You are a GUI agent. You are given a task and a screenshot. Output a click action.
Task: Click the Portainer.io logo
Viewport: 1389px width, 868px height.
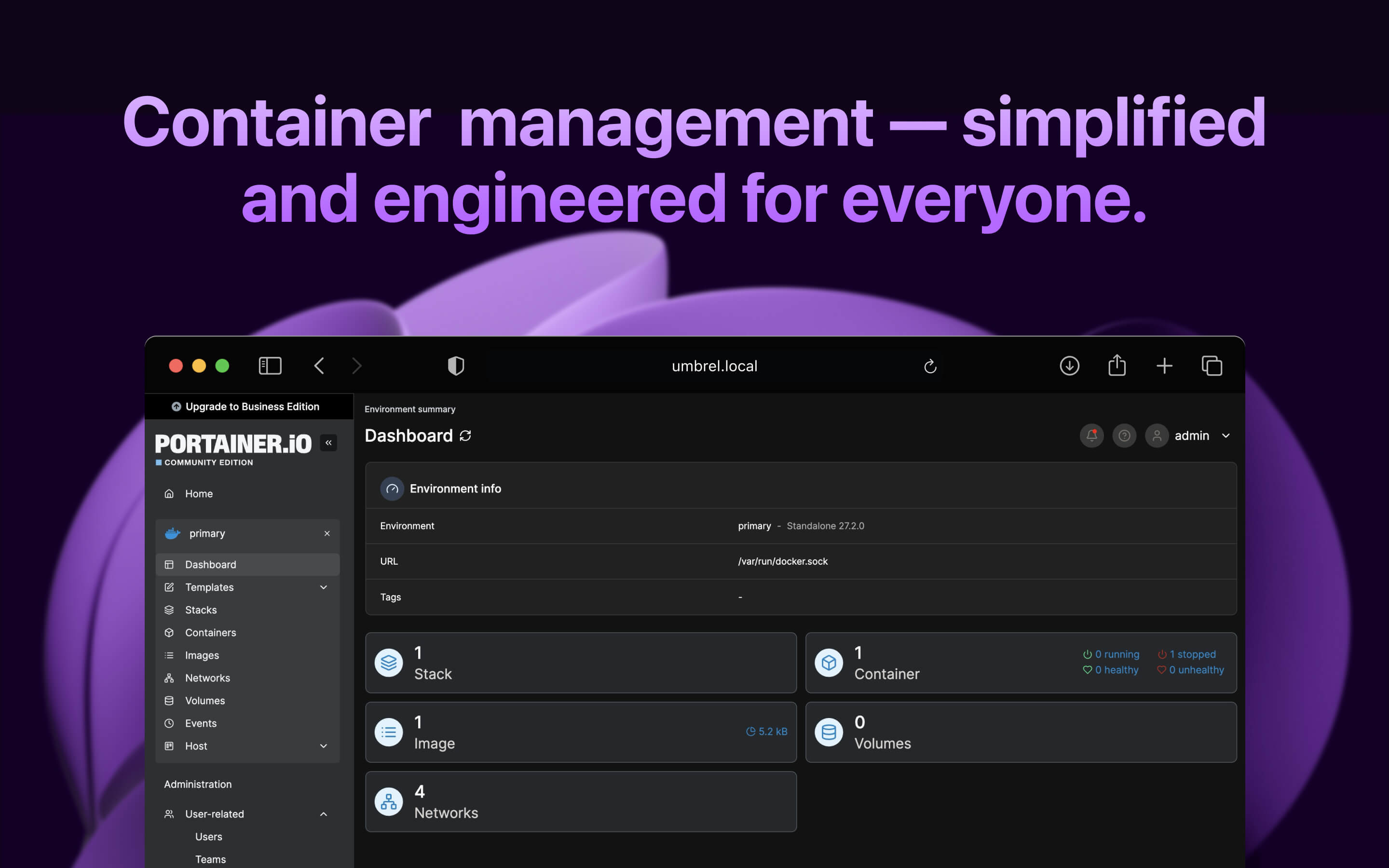[232, 443]
